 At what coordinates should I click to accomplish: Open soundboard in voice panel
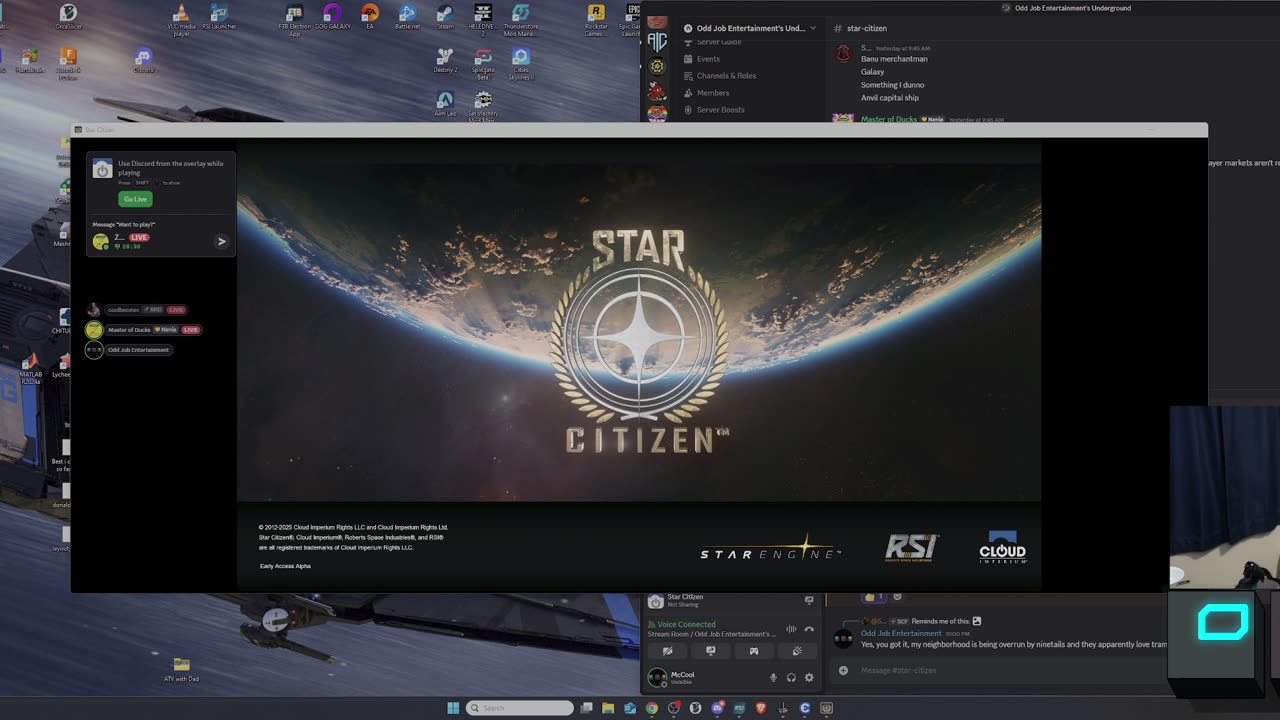pyautogui.click(x=797, y=651)
